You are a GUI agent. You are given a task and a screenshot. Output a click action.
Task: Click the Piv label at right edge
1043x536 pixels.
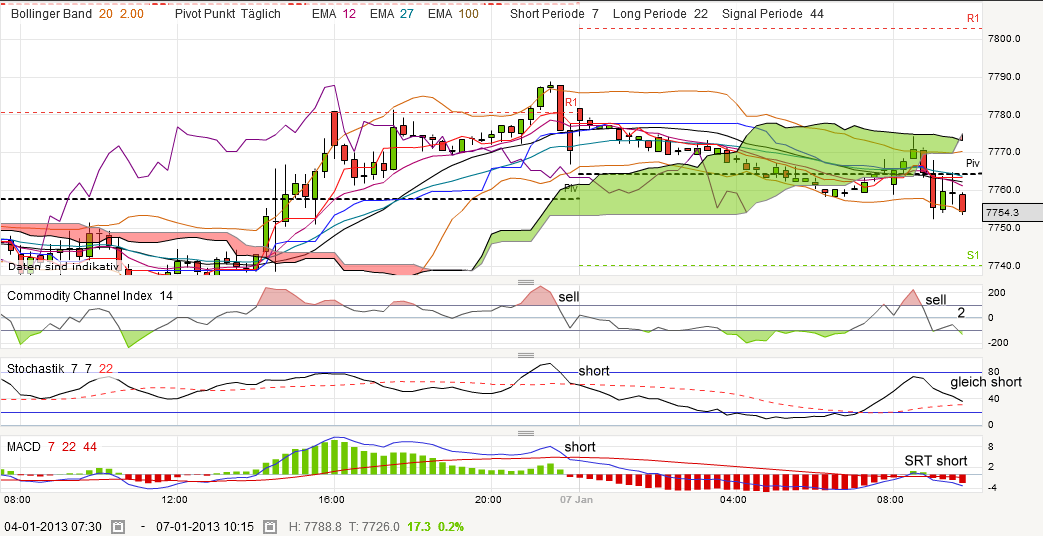(x=972, y=162)
